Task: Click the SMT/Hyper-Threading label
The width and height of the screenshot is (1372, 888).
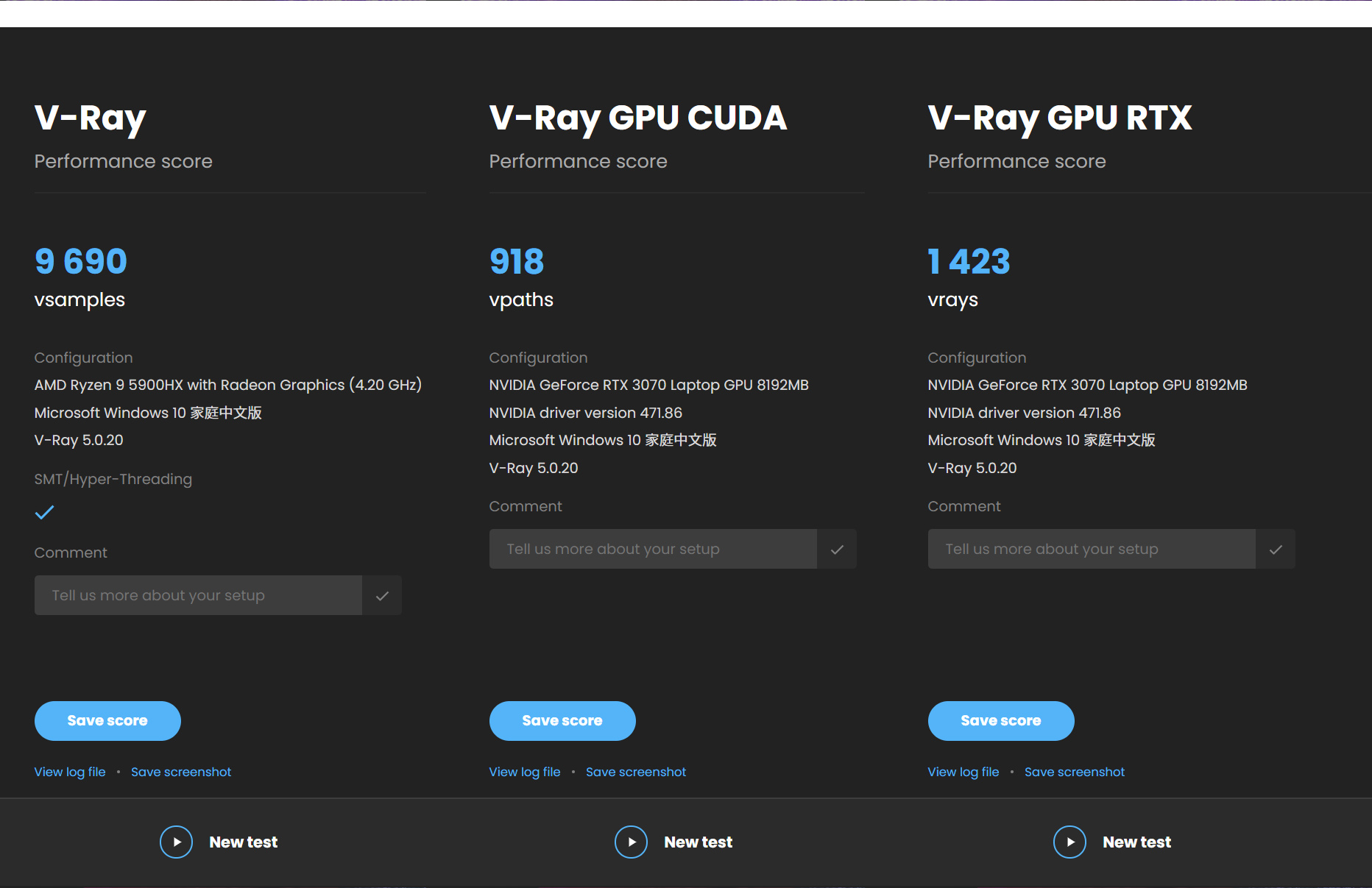Action: (x=113, y=479)
